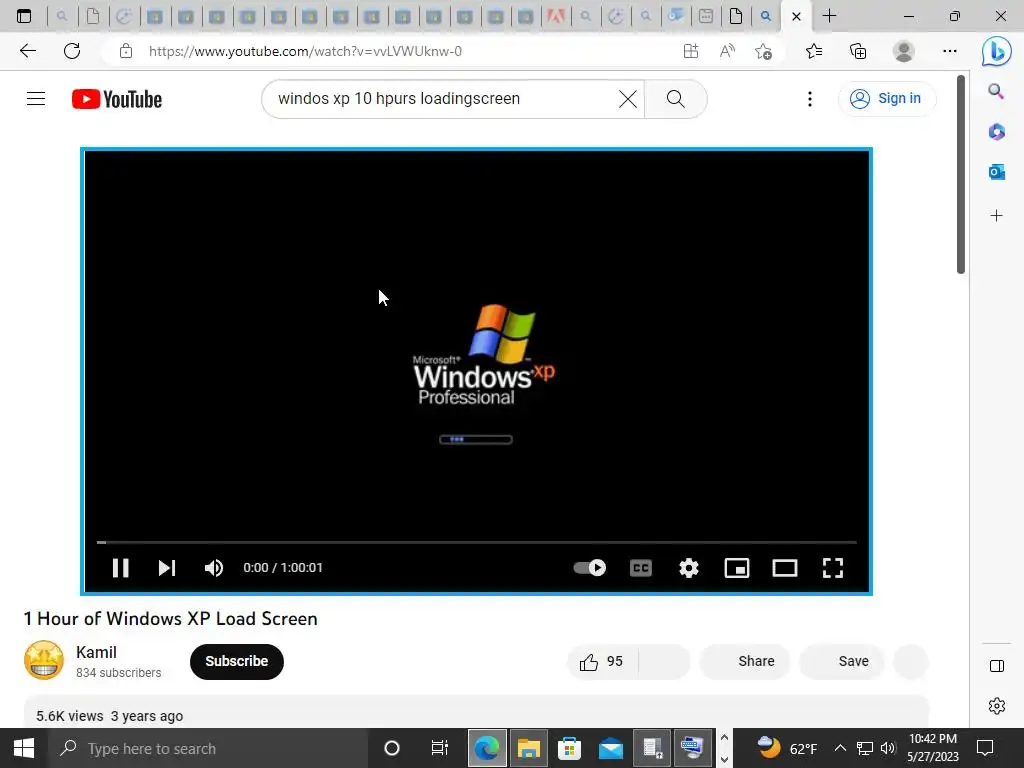
Task: Close the current YouTube tab
Action: 796,16
